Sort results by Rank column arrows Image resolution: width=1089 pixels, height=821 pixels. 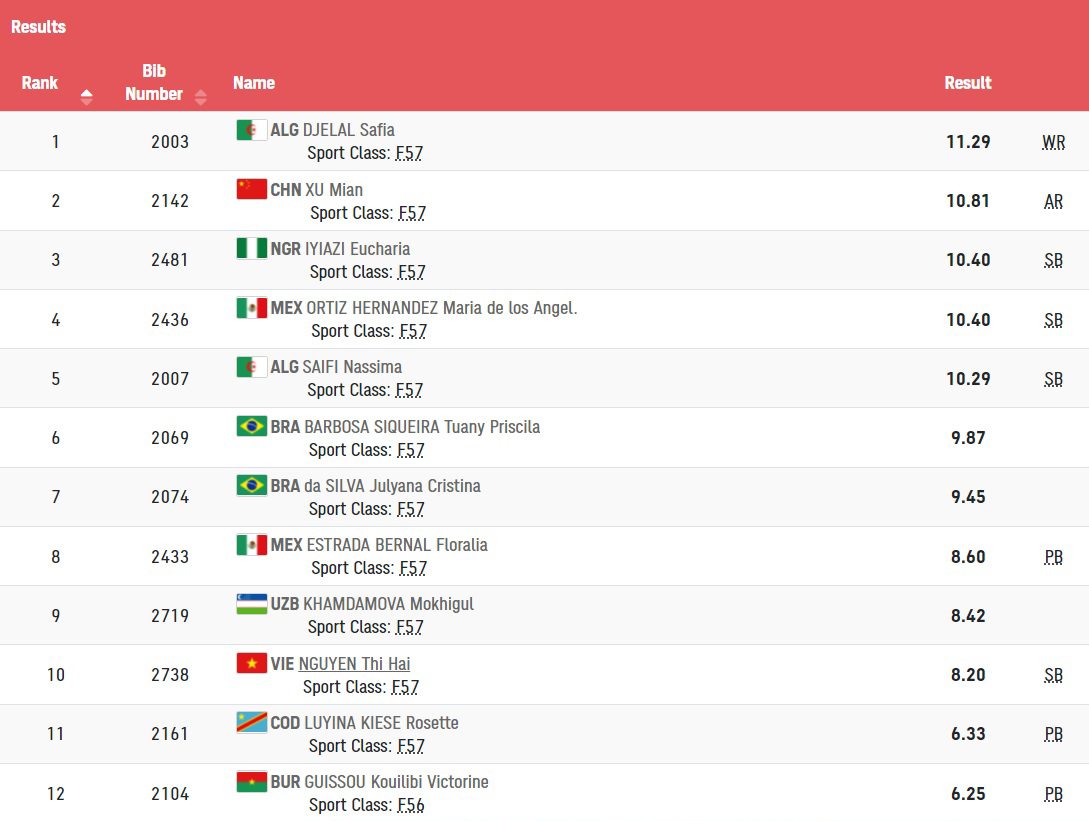[x=86, y=97]
